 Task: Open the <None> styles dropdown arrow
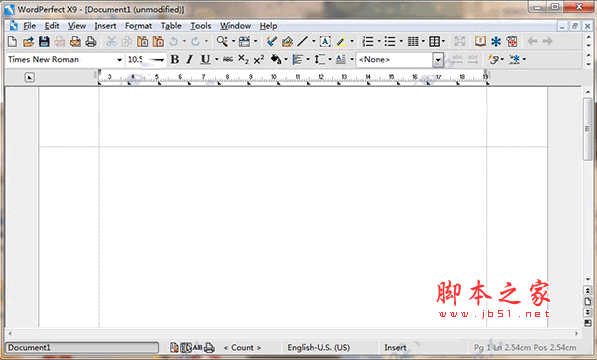point(438,60)
